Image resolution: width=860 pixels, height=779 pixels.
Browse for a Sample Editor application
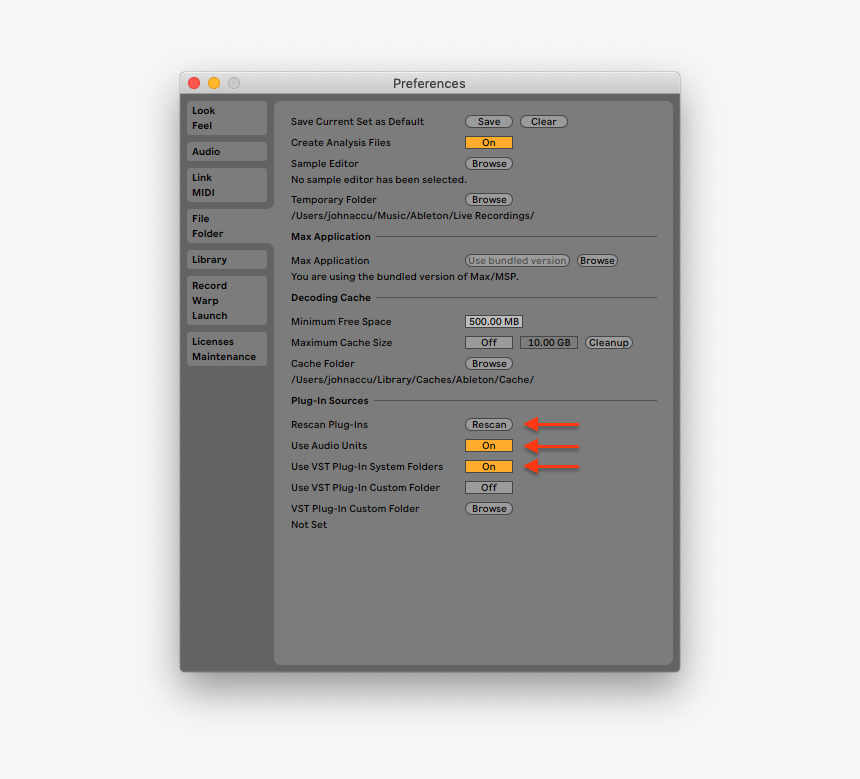[488, 163]
